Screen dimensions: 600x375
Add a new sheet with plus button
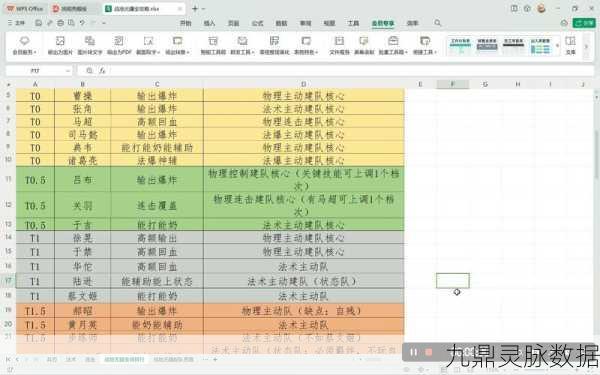(x=215, y=359)
